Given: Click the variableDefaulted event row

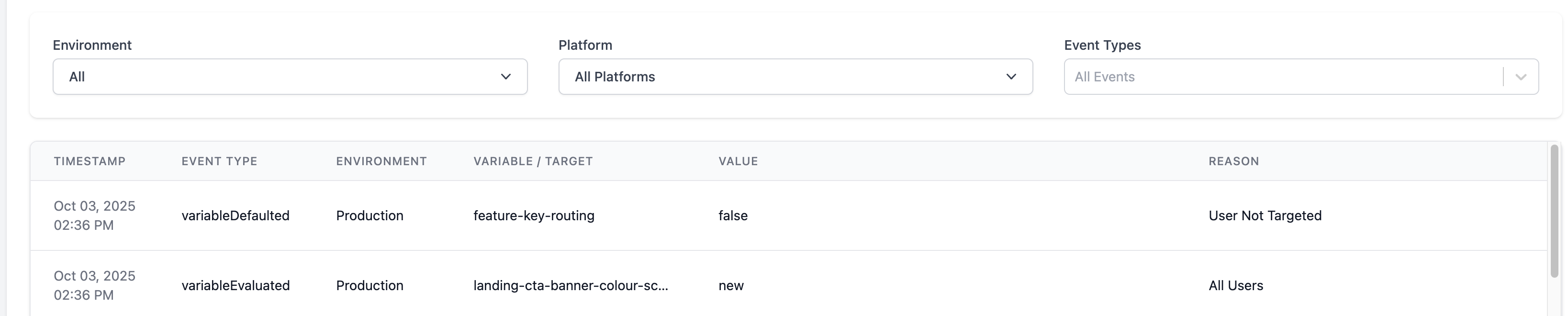Looking at the screenshot, I should click(x=235, y=215).
